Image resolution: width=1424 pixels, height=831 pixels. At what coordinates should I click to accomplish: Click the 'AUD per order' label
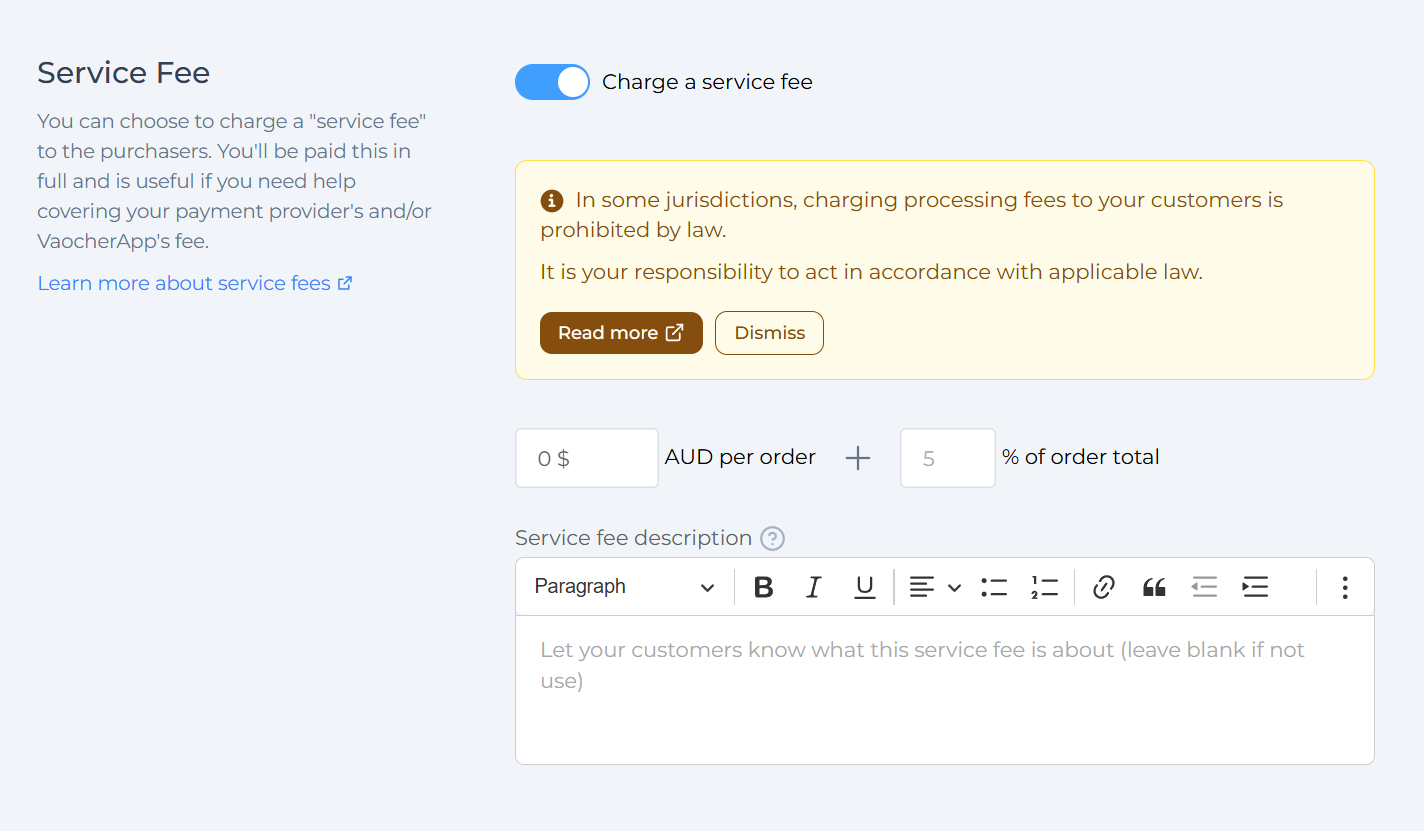click(x=740, y=457)
